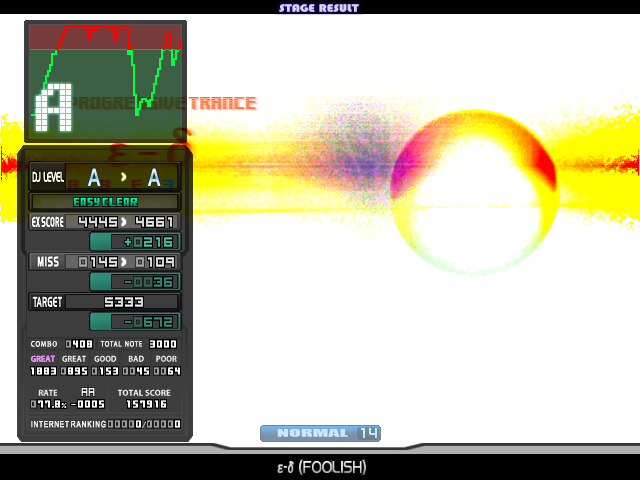Select previous EX score 4445
Image resolution: width=640 pixels, height=480 pixels.
click(x=98, y=222)
